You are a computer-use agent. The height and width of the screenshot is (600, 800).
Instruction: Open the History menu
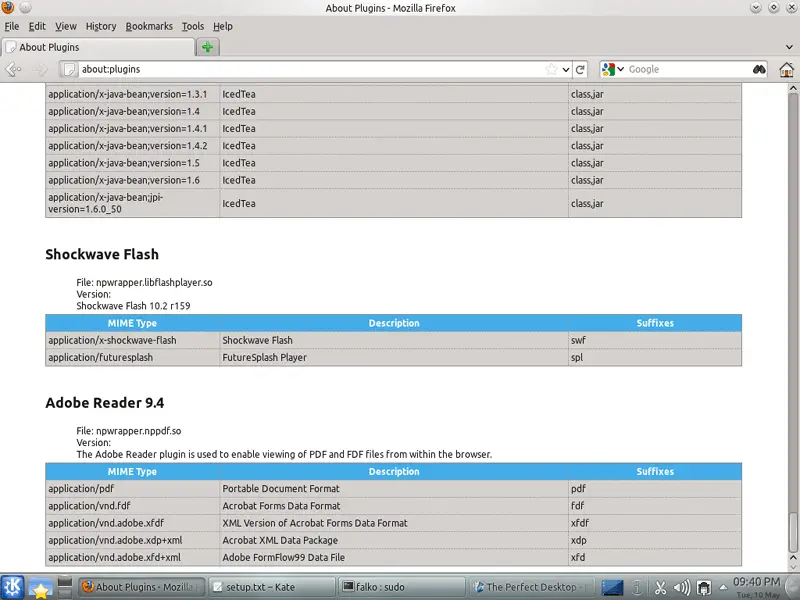coord(101,26)
